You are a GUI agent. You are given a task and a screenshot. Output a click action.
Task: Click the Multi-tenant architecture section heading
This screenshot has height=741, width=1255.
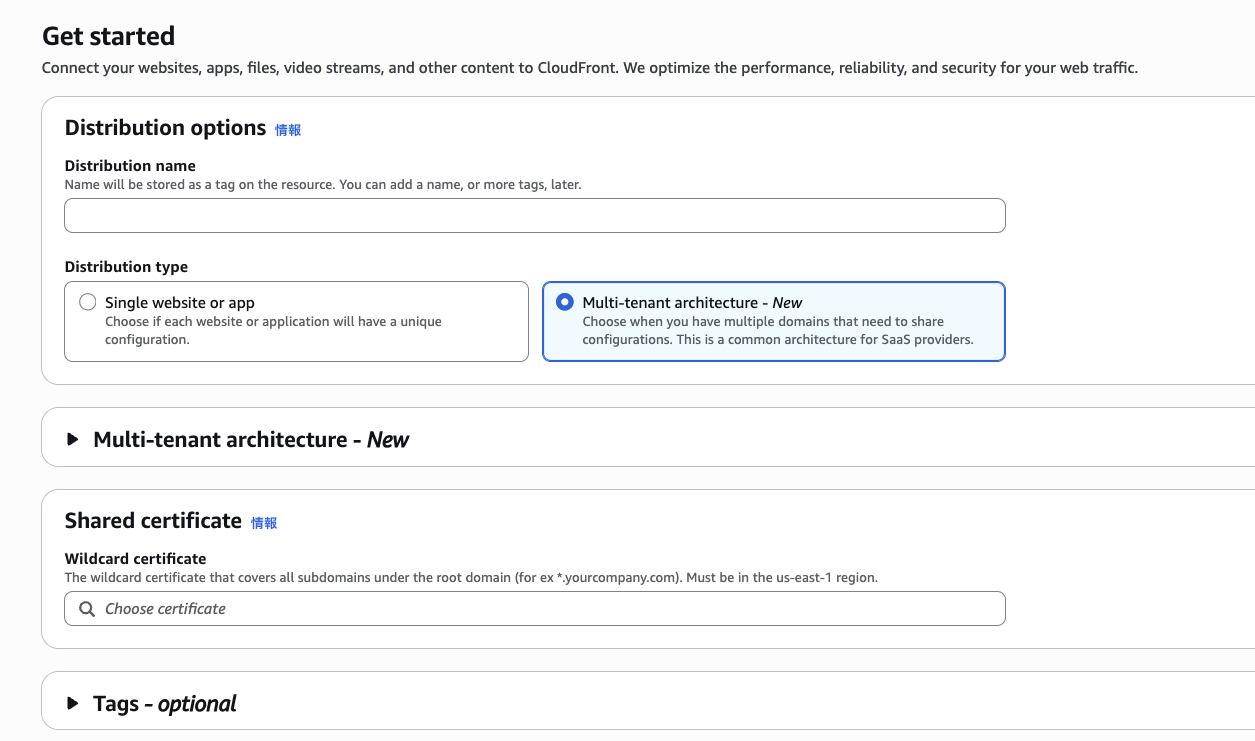pos(250,440)
